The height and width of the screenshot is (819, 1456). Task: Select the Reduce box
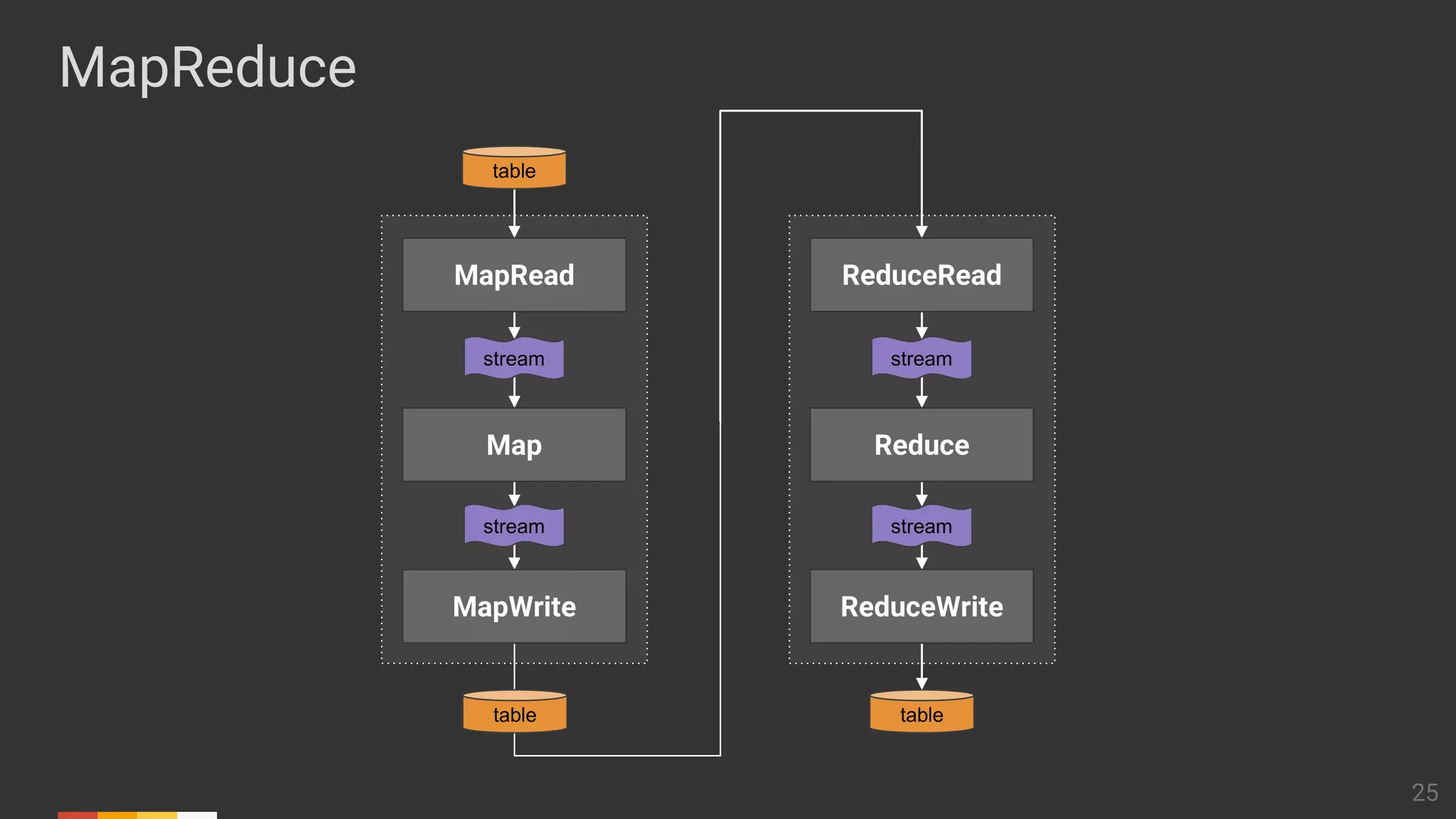pos(921,445)
